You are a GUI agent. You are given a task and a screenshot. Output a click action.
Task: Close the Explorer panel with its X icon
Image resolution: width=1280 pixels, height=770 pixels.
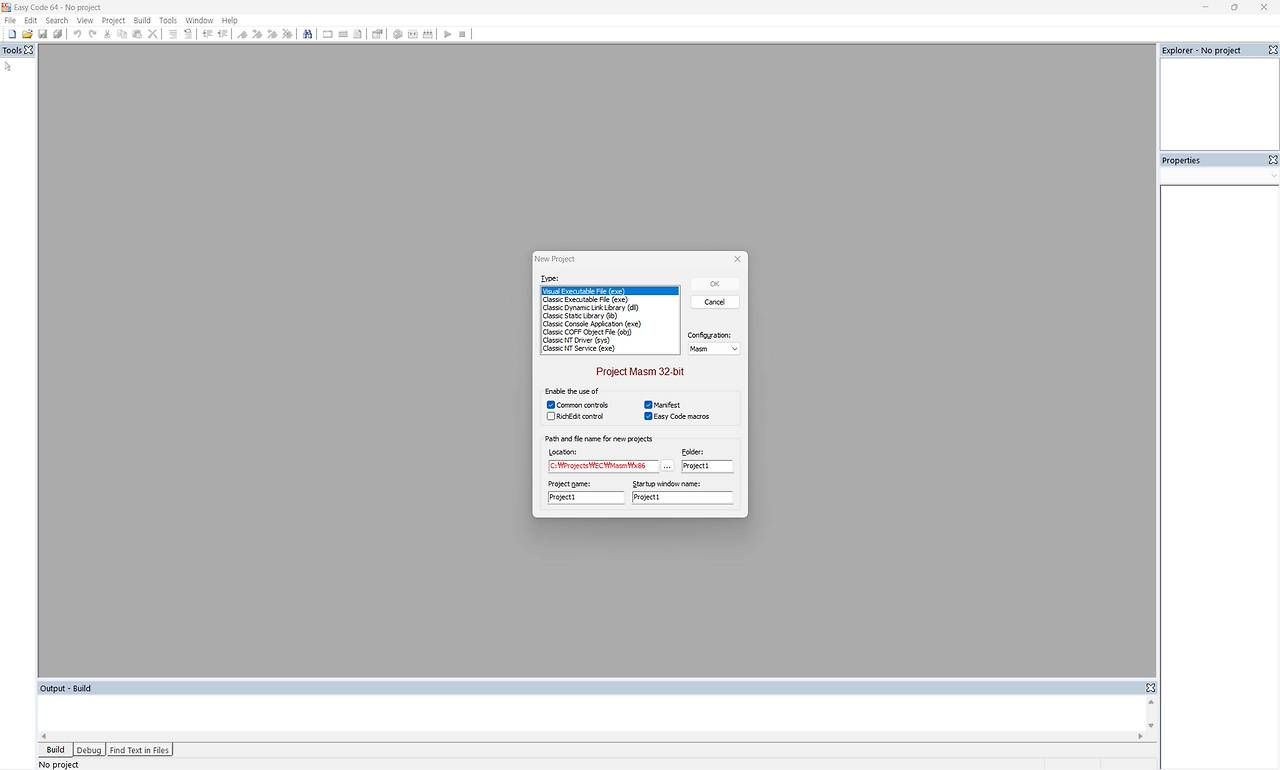pos(1273,50)
